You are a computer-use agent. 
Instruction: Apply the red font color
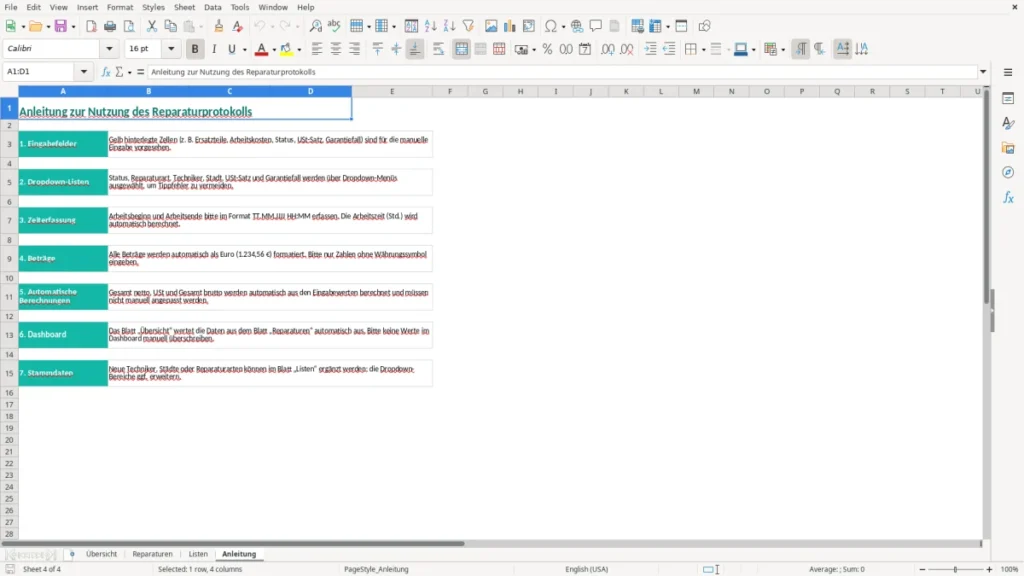[x=261, y=49]
